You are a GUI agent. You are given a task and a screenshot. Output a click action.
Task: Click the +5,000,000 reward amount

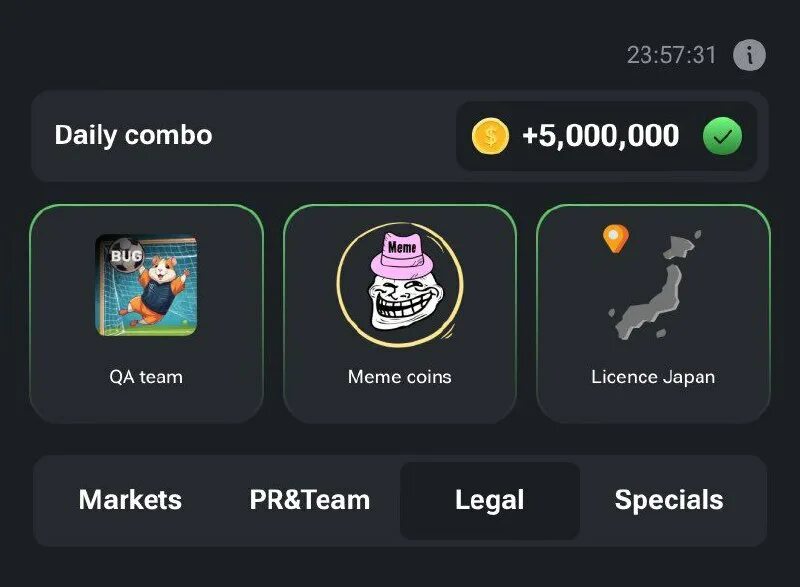point(601,136)
